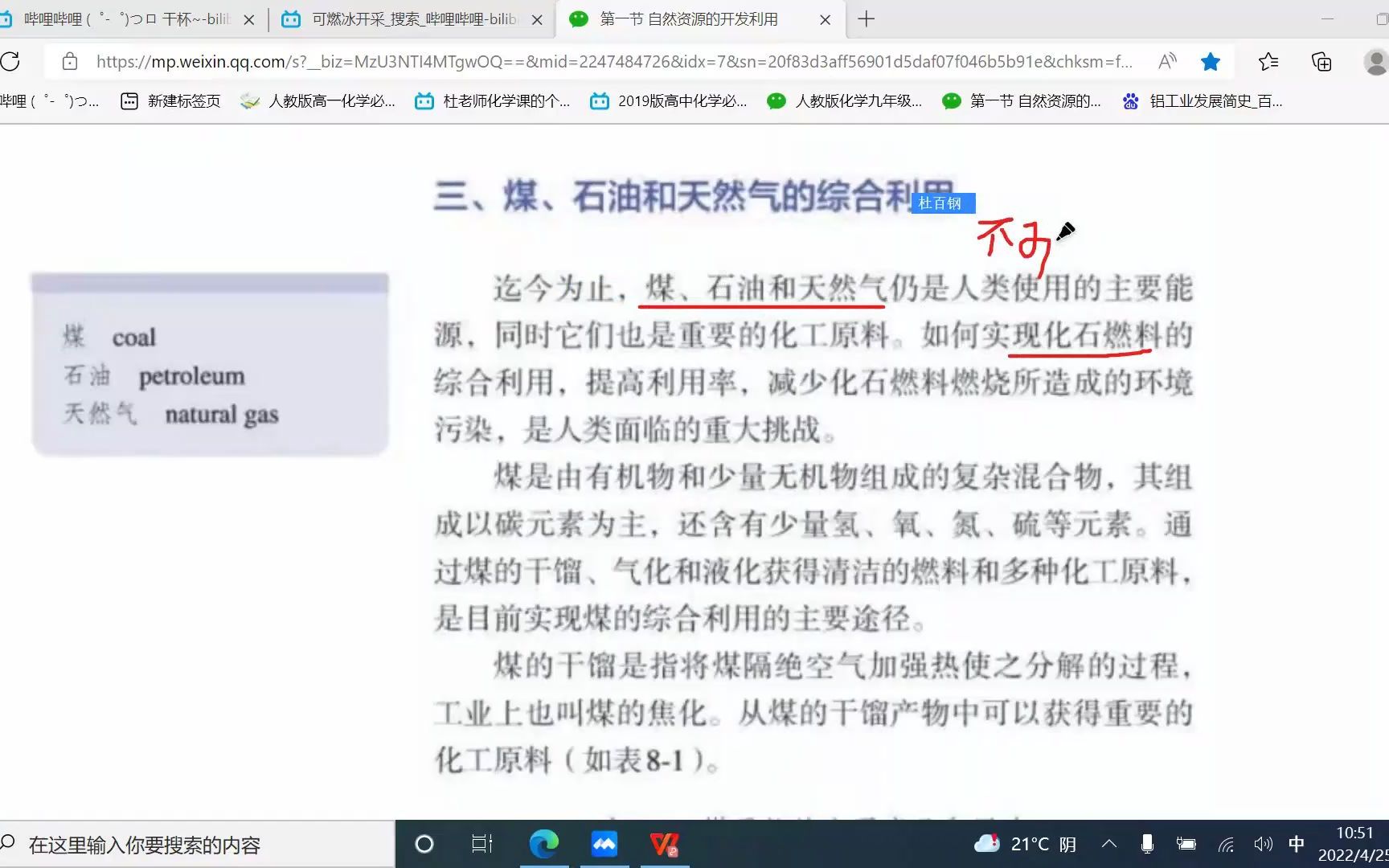Minimize the Edge browser window

1328,19
